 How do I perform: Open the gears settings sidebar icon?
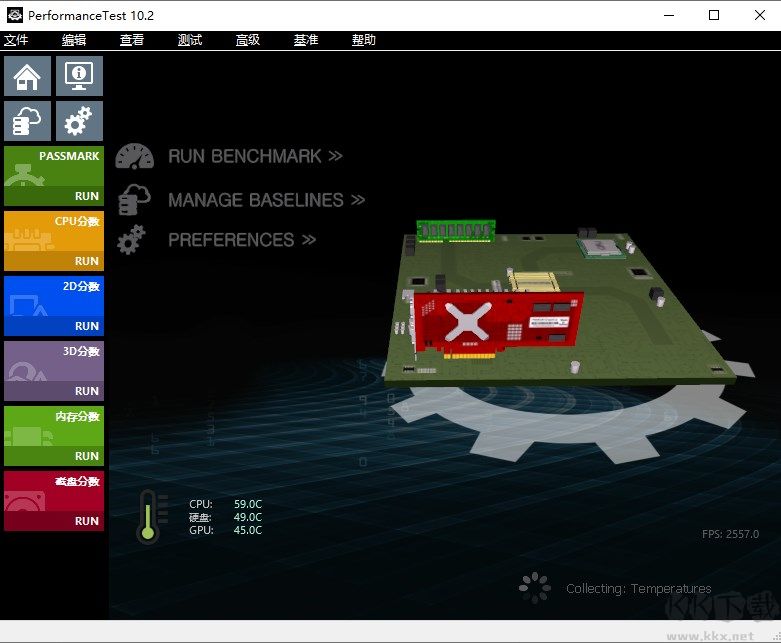coord(79,121)
